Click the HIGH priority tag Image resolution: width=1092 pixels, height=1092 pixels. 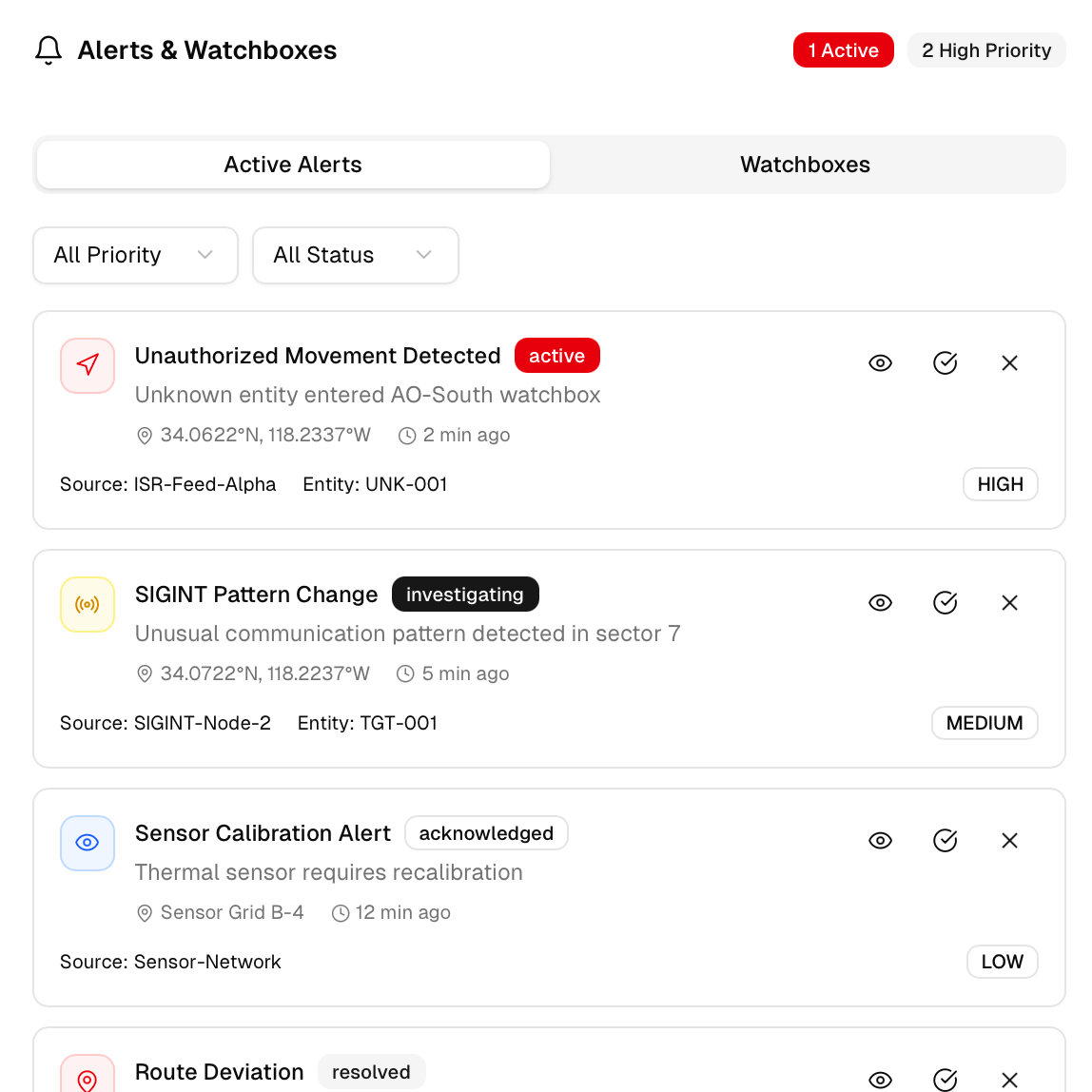[1000, 484]
